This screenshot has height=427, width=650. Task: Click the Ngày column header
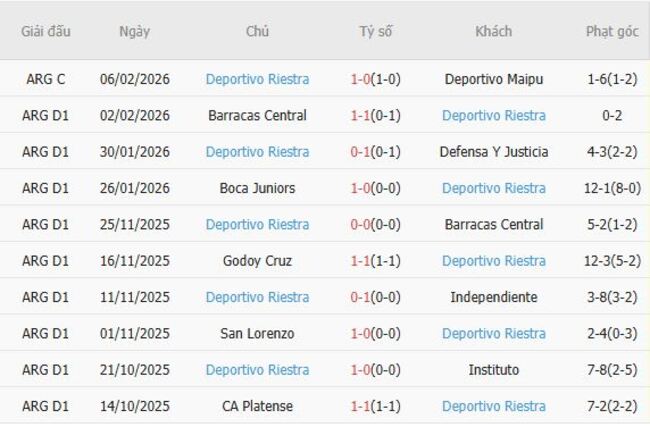pyautogui.click(x=134, y=31)
